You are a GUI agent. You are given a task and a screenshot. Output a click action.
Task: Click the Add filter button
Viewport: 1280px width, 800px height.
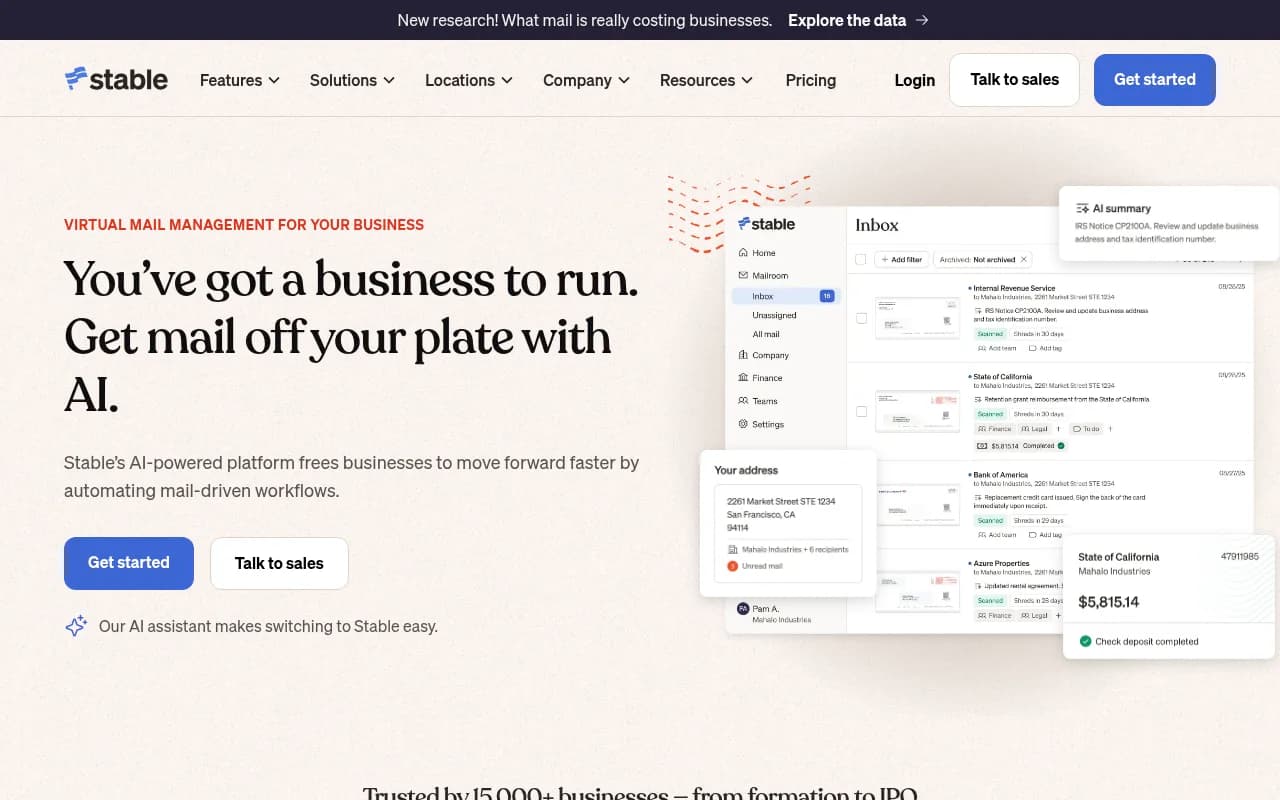tap(901, 259)
